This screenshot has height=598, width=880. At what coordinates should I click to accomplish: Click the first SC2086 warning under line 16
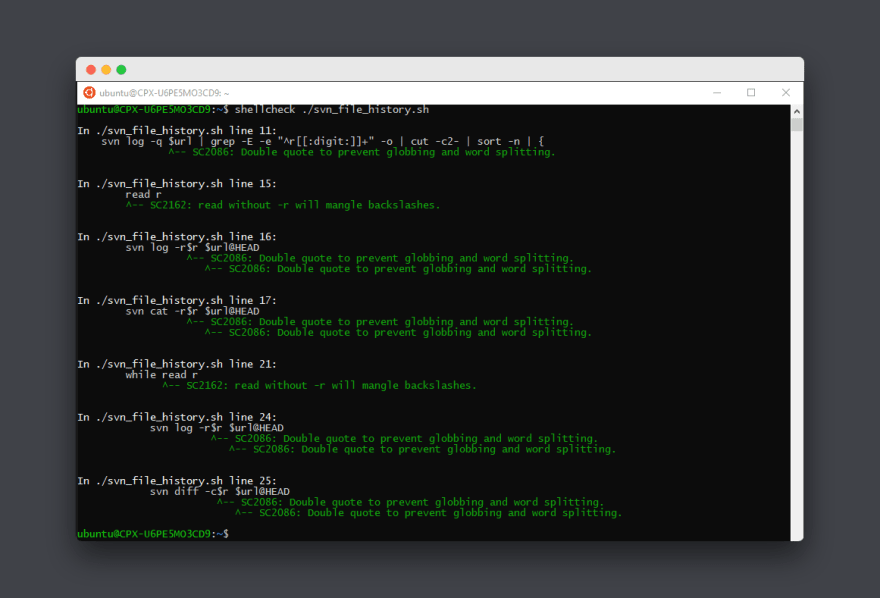click(380, 258)
